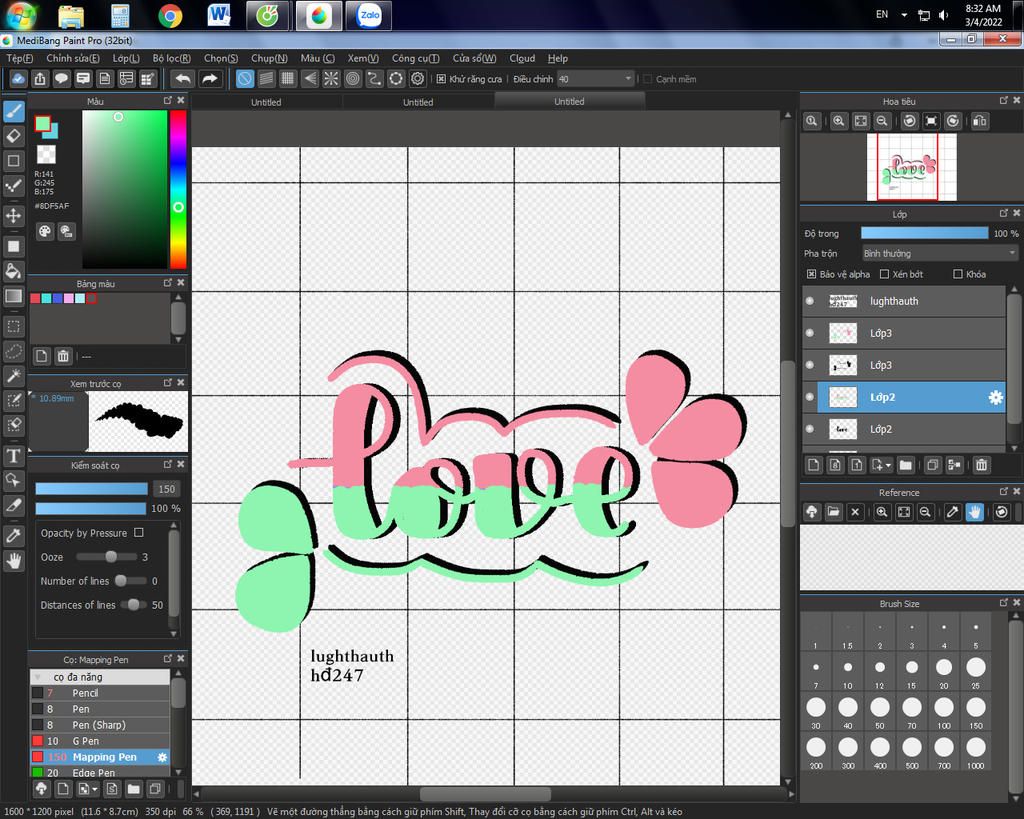Delete the layer with the trash icon
This screenshot has height=819, width=1024.
981,465
